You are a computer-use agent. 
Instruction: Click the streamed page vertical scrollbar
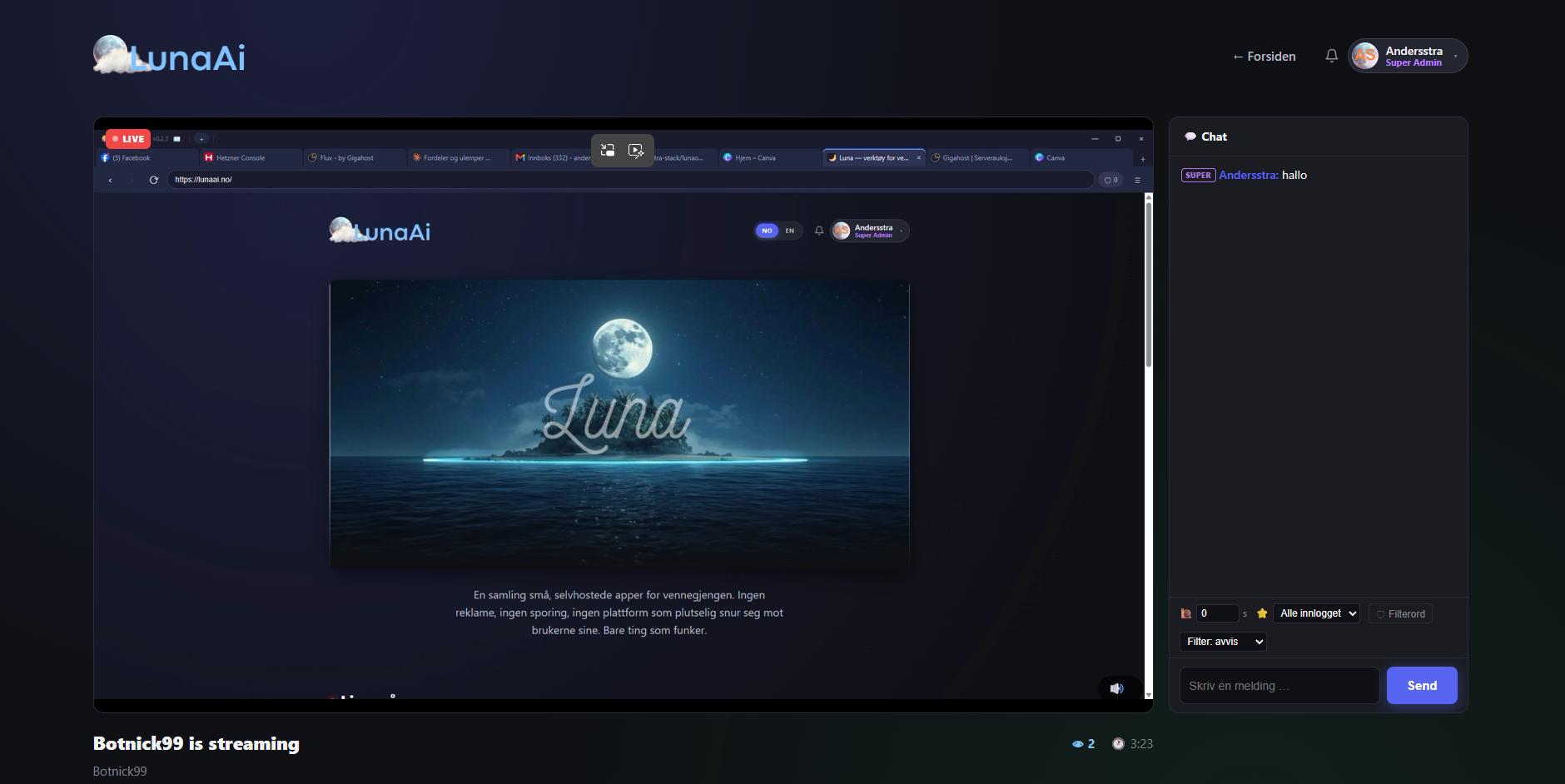[x=1149, y=283]
